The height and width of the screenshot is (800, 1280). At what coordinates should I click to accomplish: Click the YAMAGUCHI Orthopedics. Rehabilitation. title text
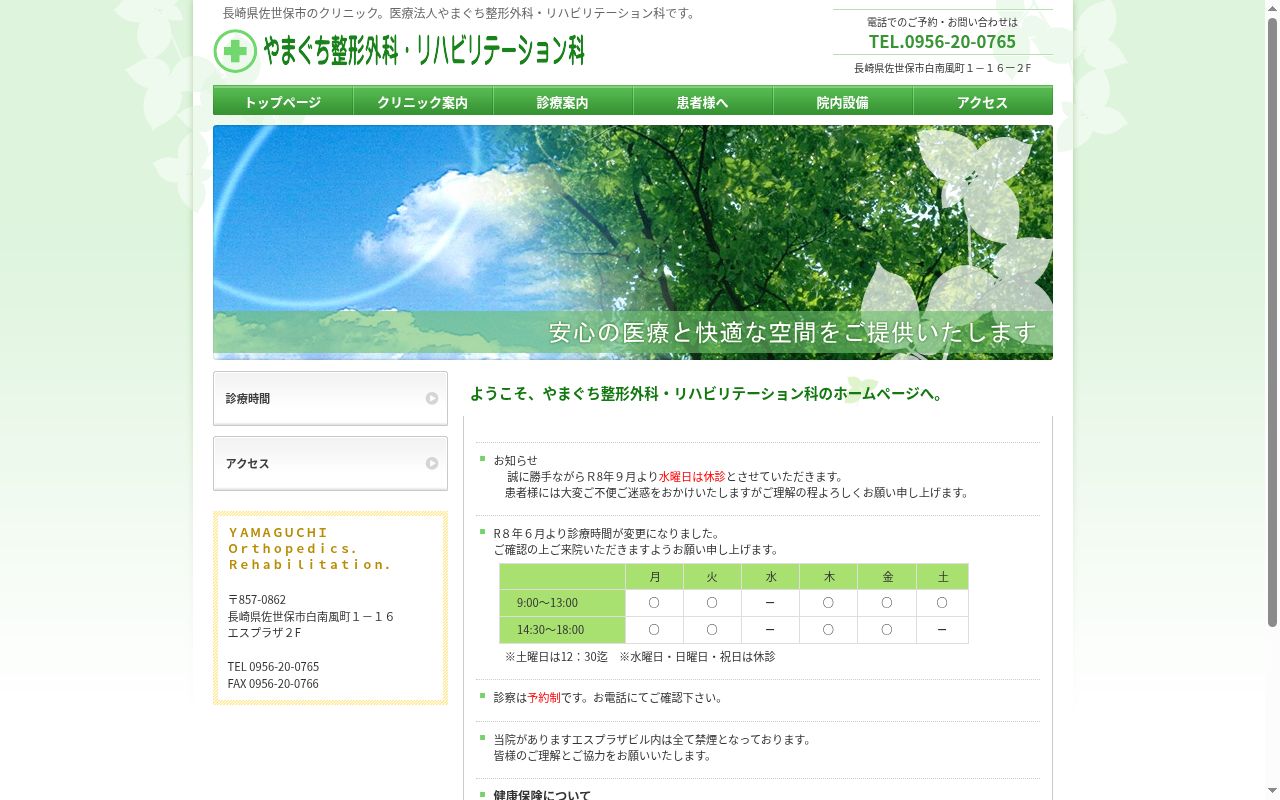point(310,548)
